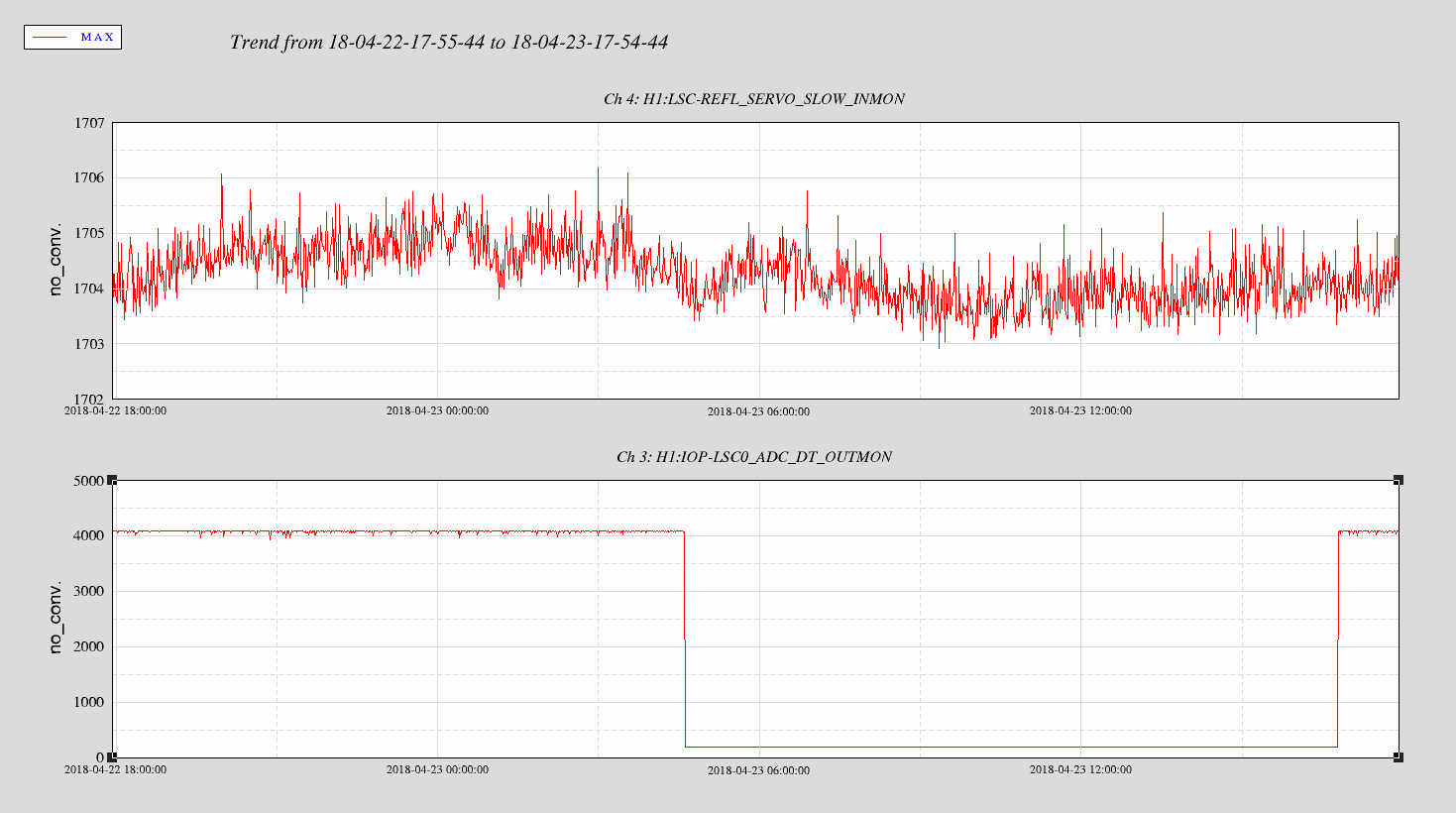Select the top-left resize handle of the lower plot
The height and width of the screenshot is (813, 1456).
point(112,481)
